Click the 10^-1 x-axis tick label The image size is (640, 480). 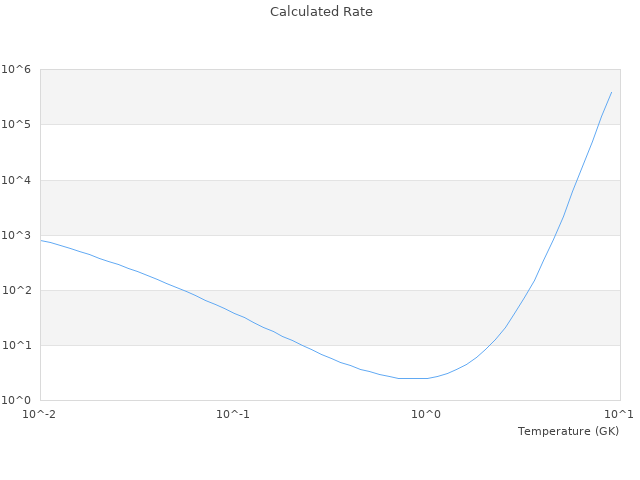pos(233,414)
